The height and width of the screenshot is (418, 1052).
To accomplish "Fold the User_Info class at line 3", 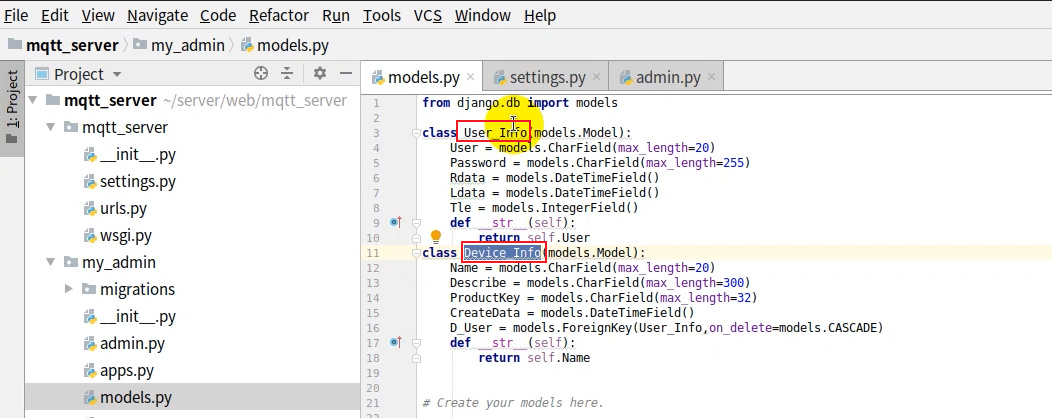I will (416, 133).
